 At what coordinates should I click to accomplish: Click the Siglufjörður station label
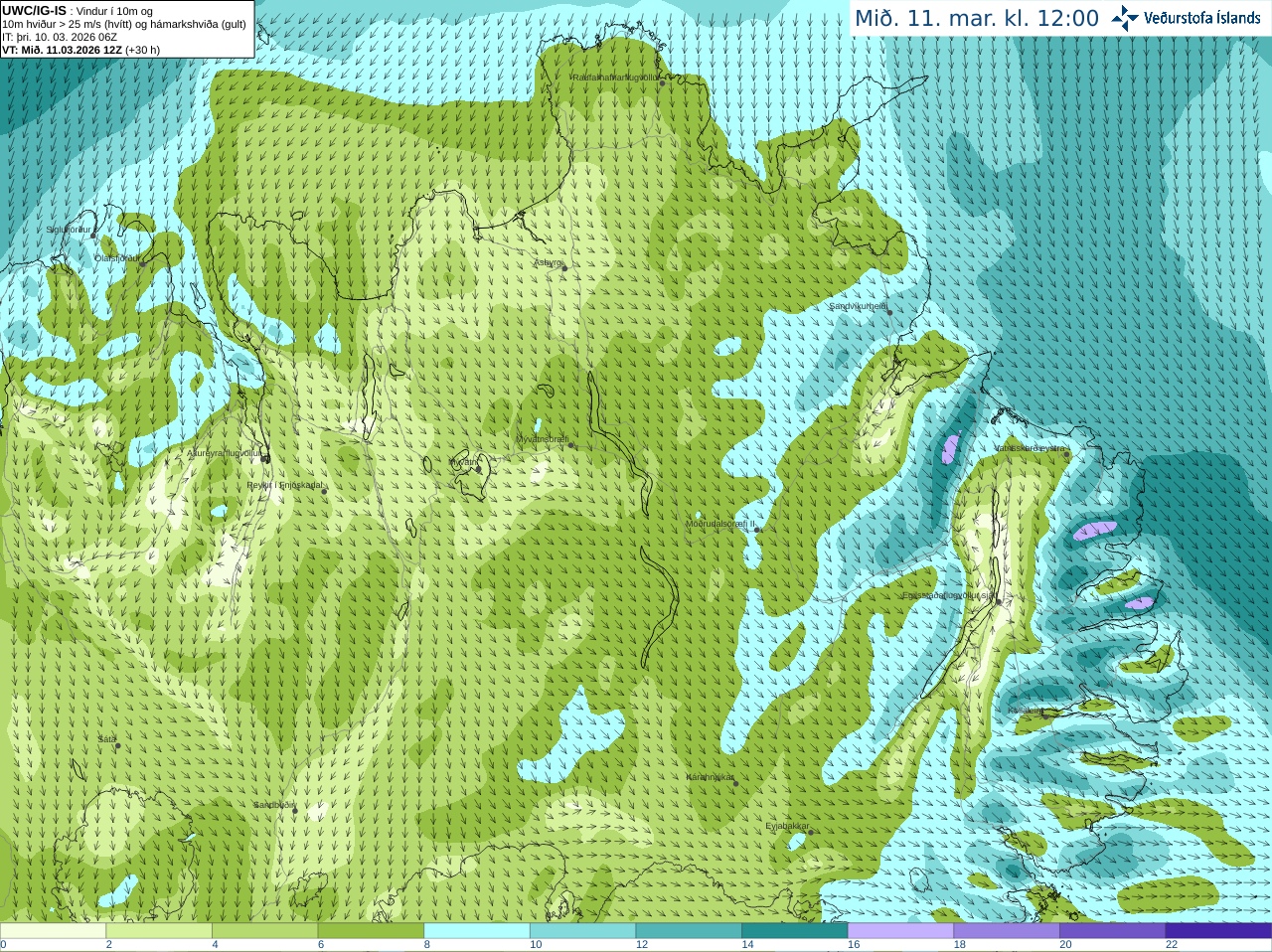(x=69, y=230)
